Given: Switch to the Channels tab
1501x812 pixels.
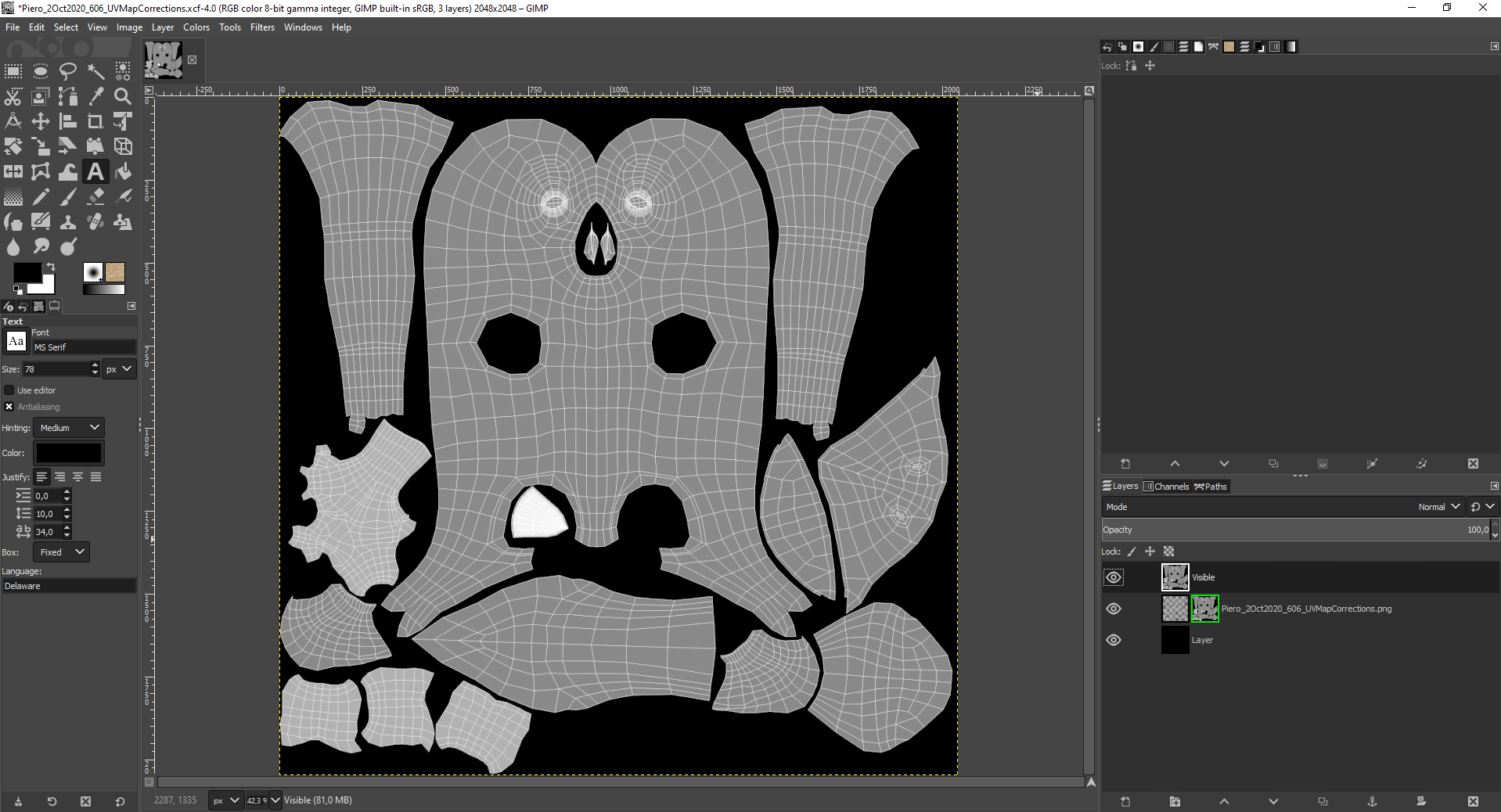Looking at the screenshot, I should (1166, 487).
